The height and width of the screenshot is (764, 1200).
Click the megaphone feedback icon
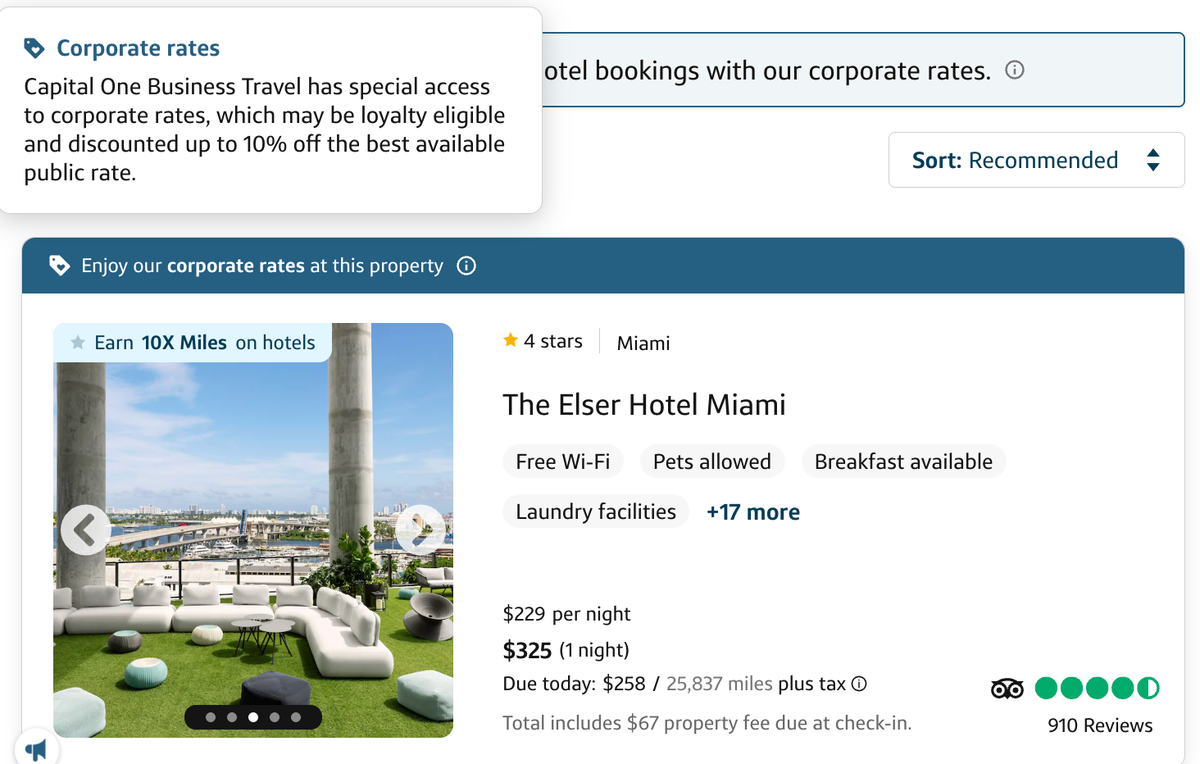[x=36, y=749]
